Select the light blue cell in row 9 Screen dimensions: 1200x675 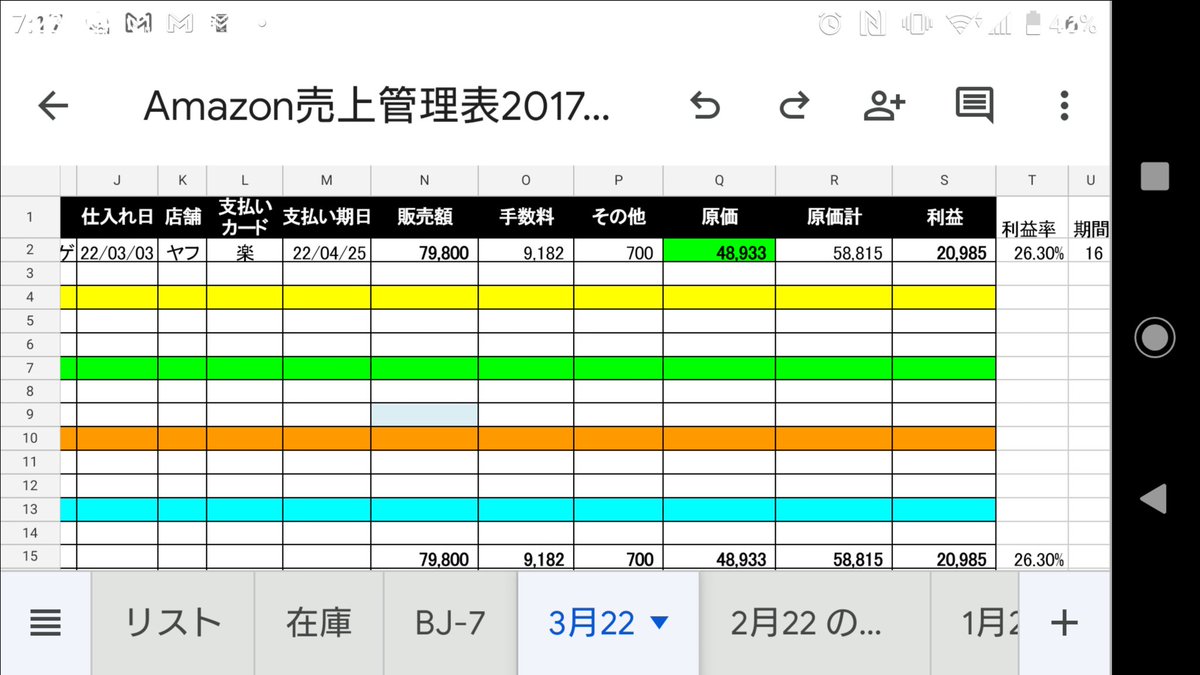click(424, 414)
